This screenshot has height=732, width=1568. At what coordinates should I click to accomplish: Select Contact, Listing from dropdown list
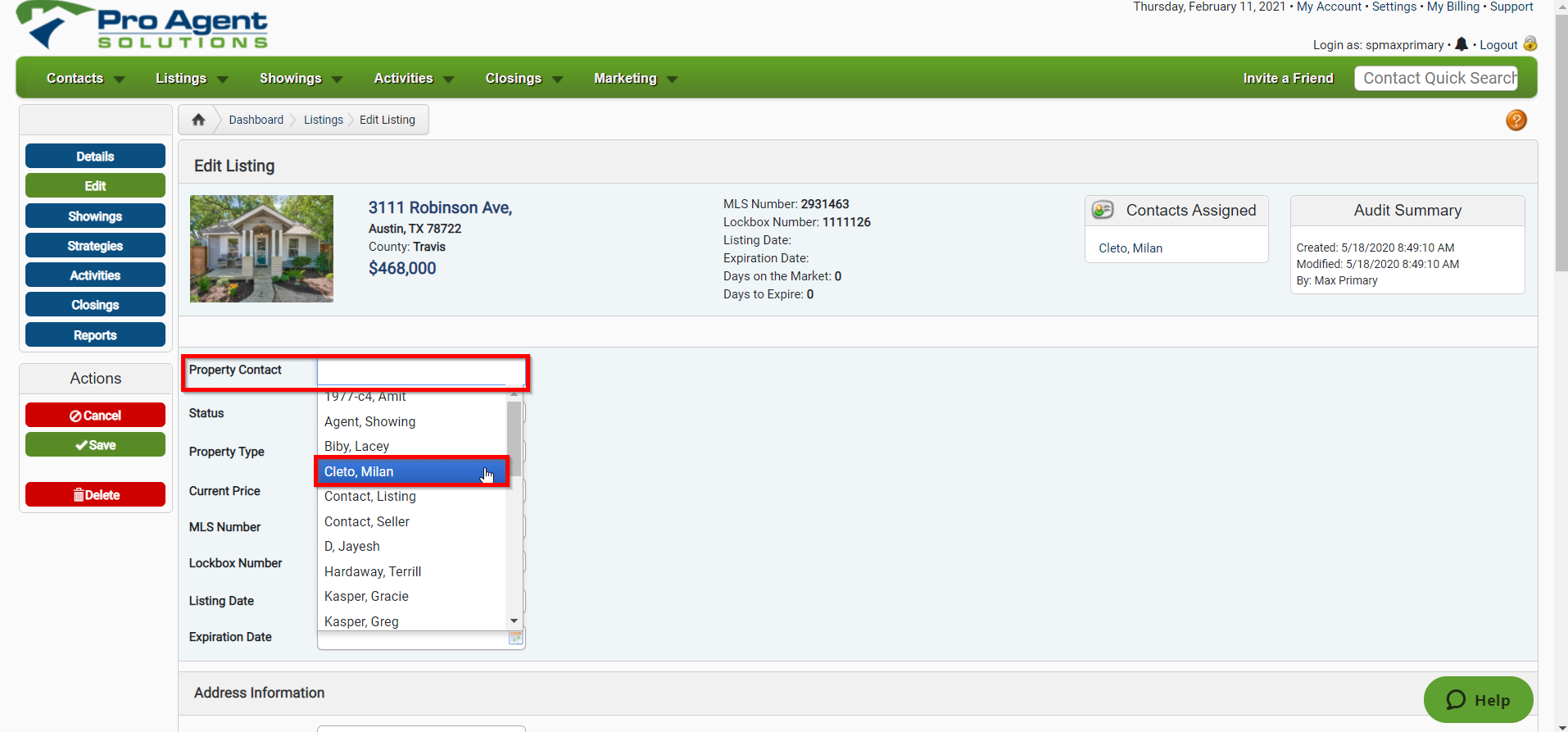(x=411, y=497)
